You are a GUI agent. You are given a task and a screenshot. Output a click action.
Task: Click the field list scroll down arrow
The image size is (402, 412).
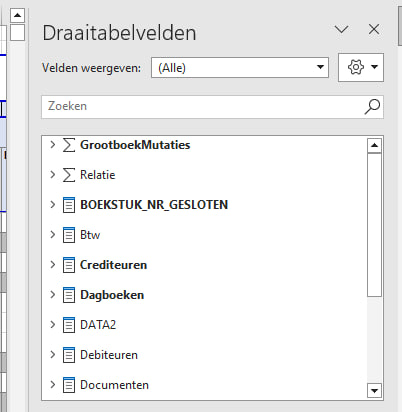click(x=374, y=391)
